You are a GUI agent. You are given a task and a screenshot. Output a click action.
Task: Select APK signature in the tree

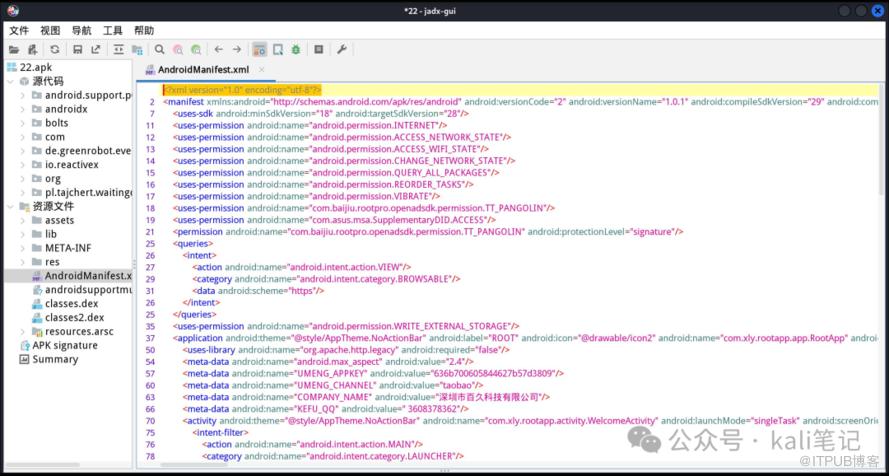click(65, 345)
